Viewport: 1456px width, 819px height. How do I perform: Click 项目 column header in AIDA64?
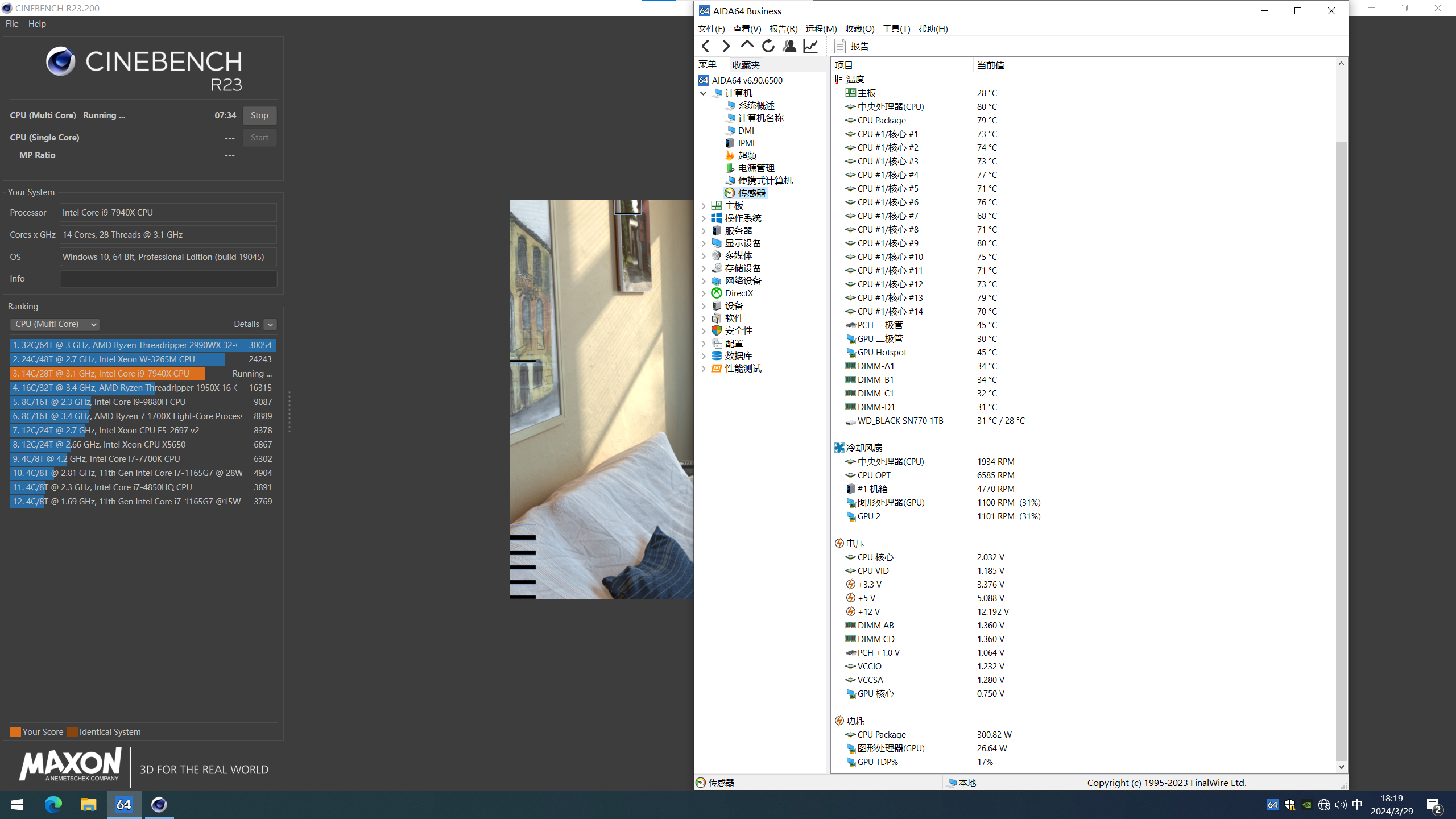(x=901, y=65)
